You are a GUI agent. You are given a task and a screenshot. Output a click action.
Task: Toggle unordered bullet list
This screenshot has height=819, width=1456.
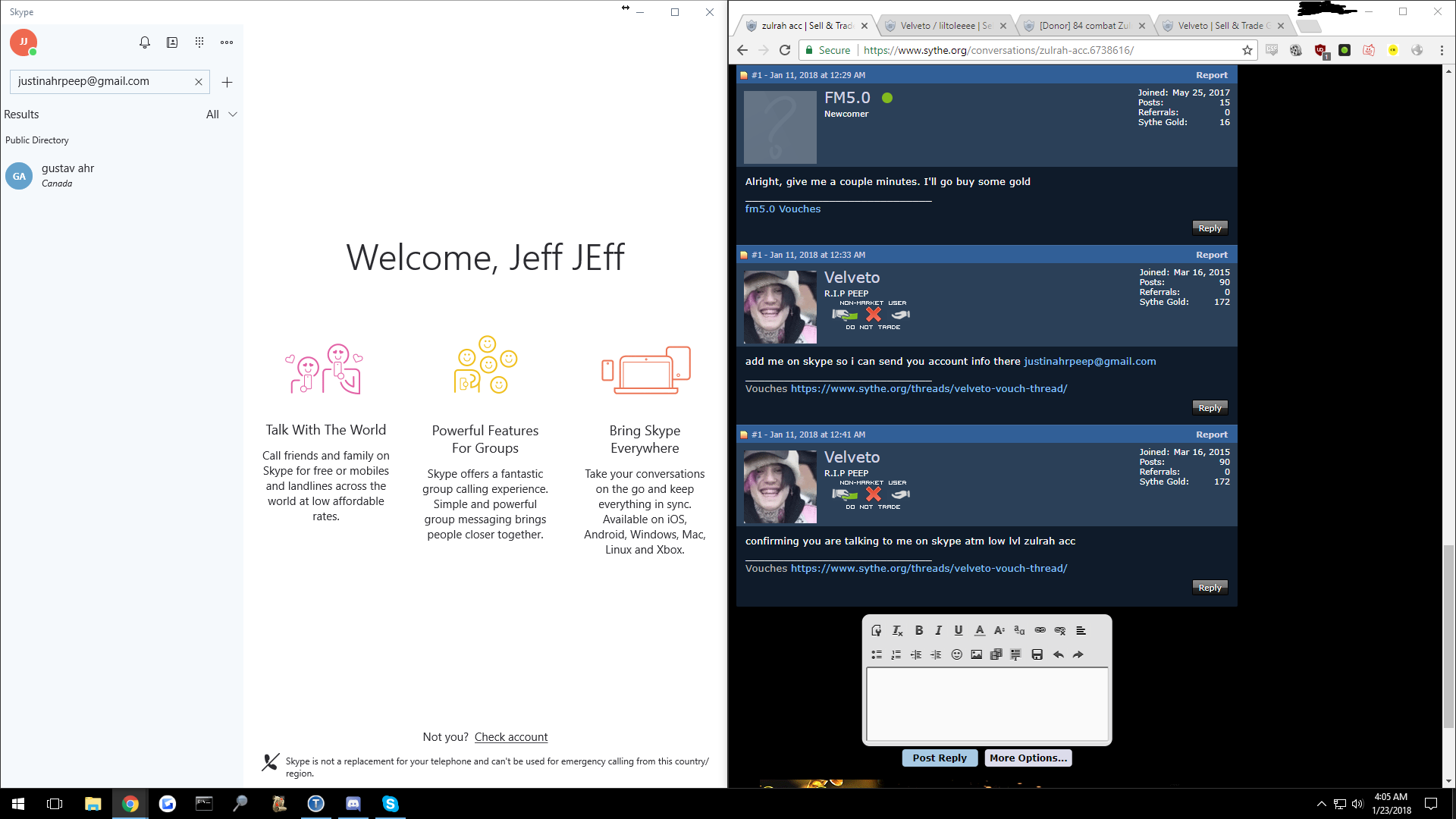point(877,654)
